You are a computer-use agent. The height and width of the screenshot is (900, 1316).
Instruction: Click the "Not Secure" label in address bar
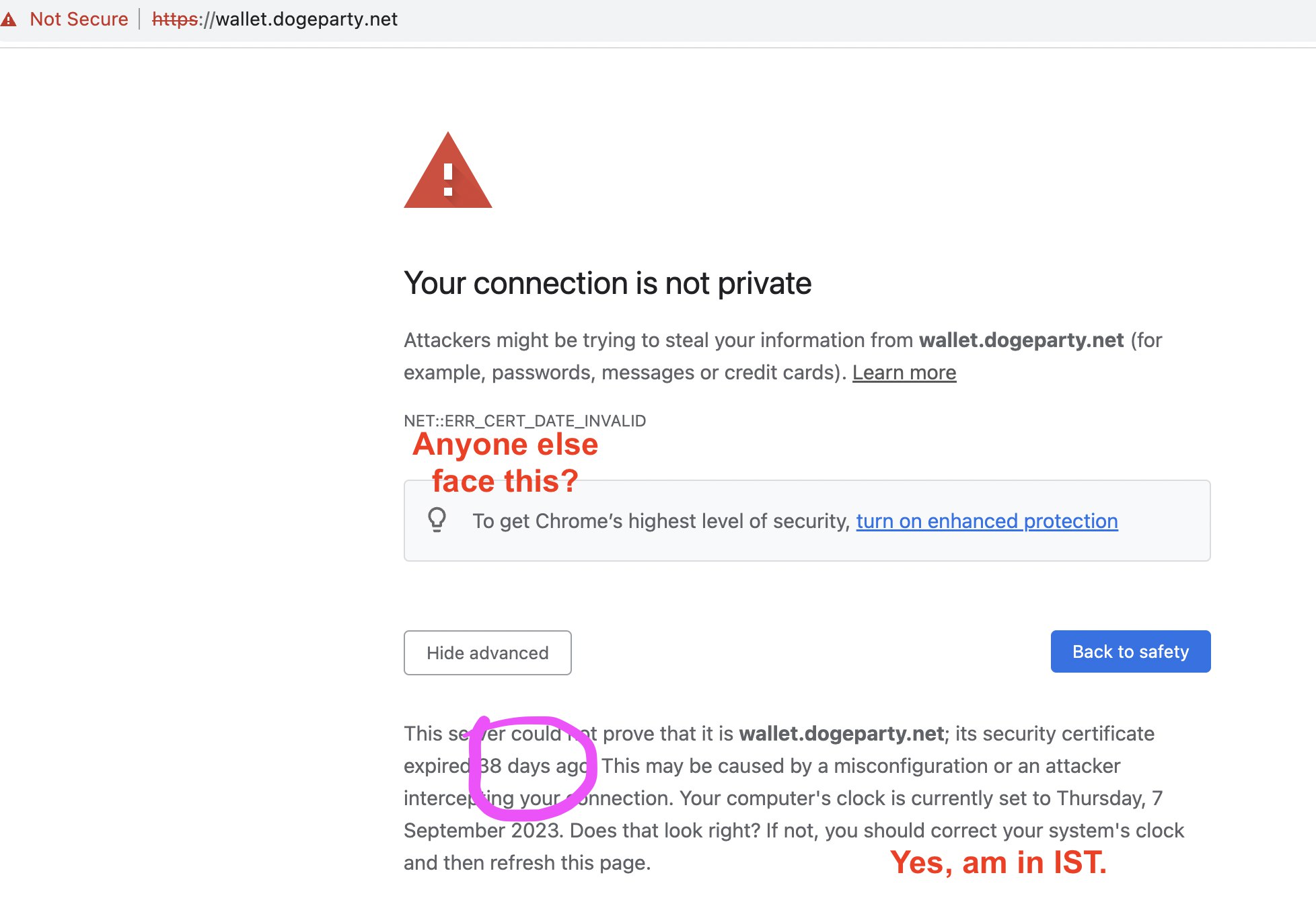point(79,20)
